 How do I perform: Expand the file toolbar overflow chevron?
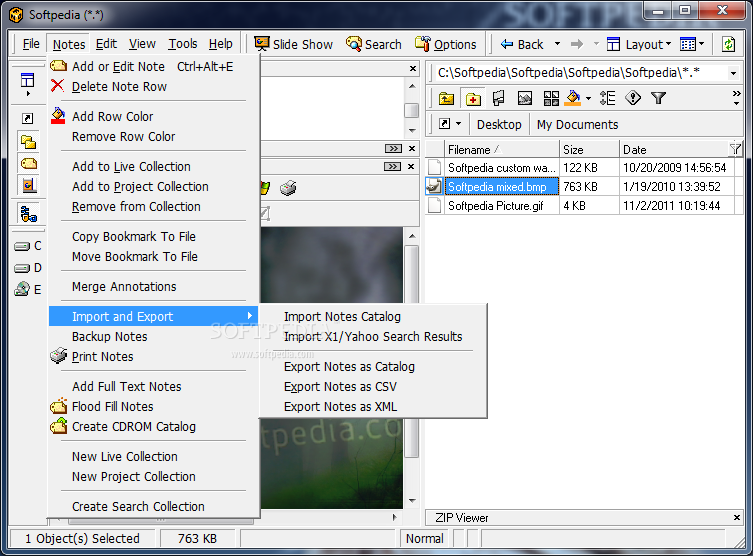[x=736, y=98]
